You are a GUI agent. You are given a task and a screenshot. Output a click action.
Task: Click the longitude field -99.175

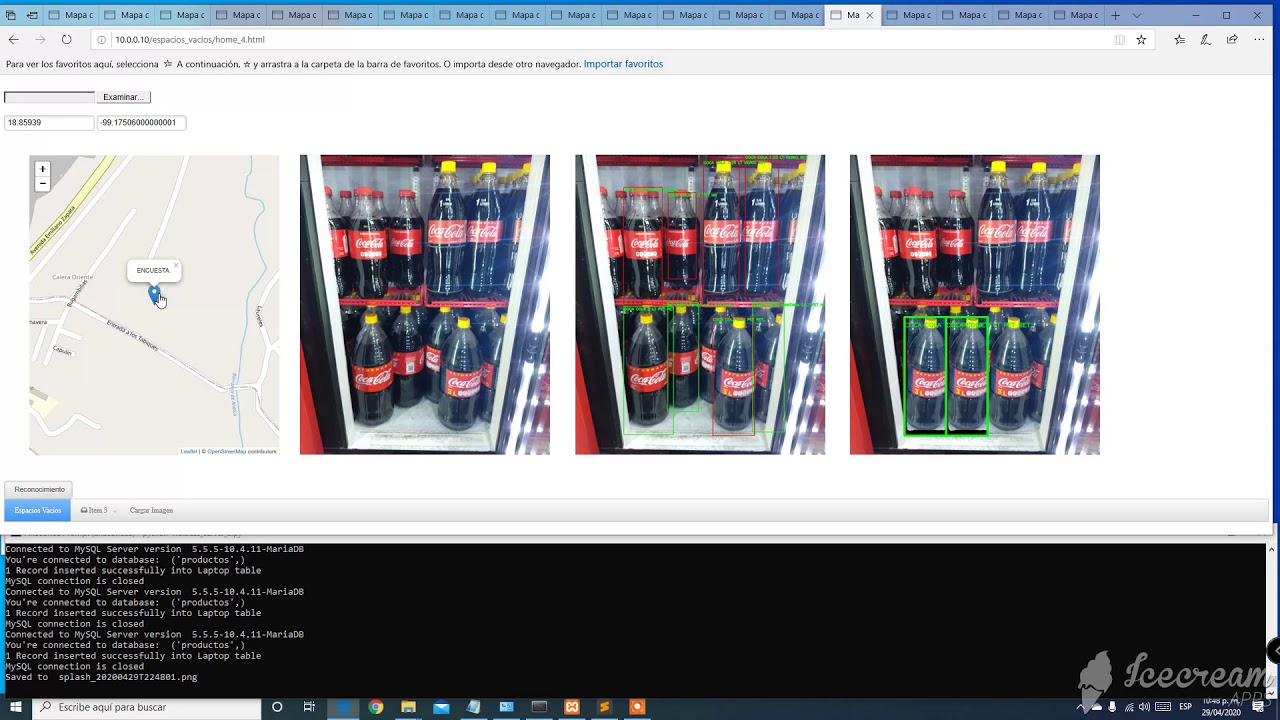(x=141, y=122)
